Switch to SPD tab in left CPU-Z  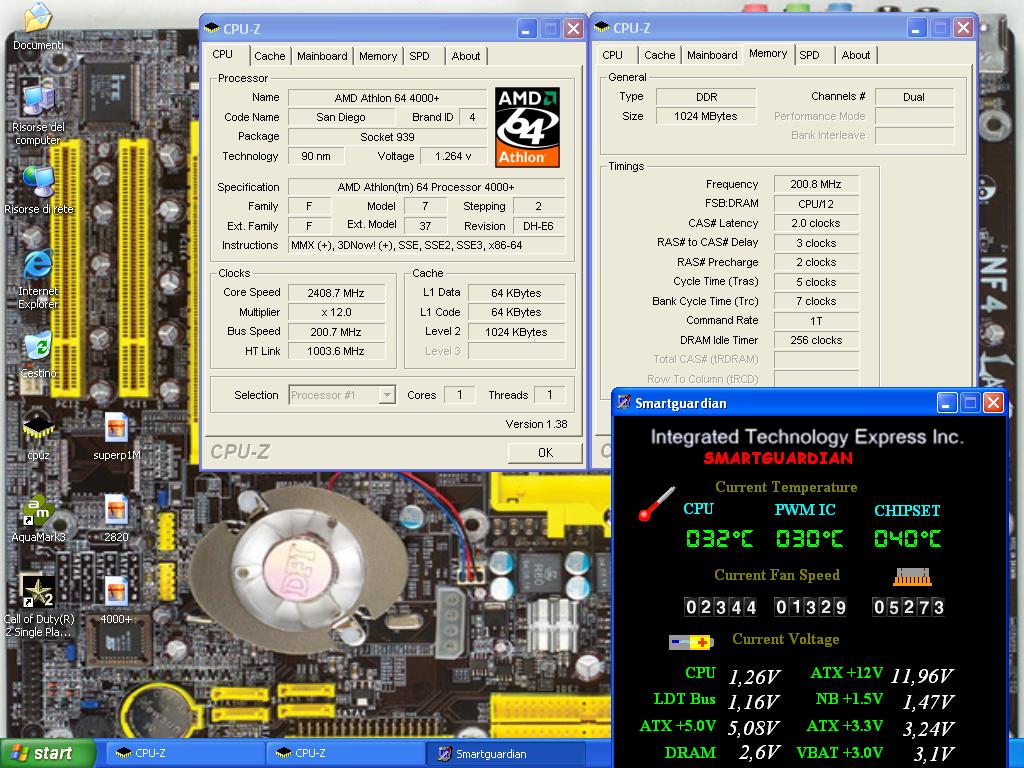[x=419, y=56]
